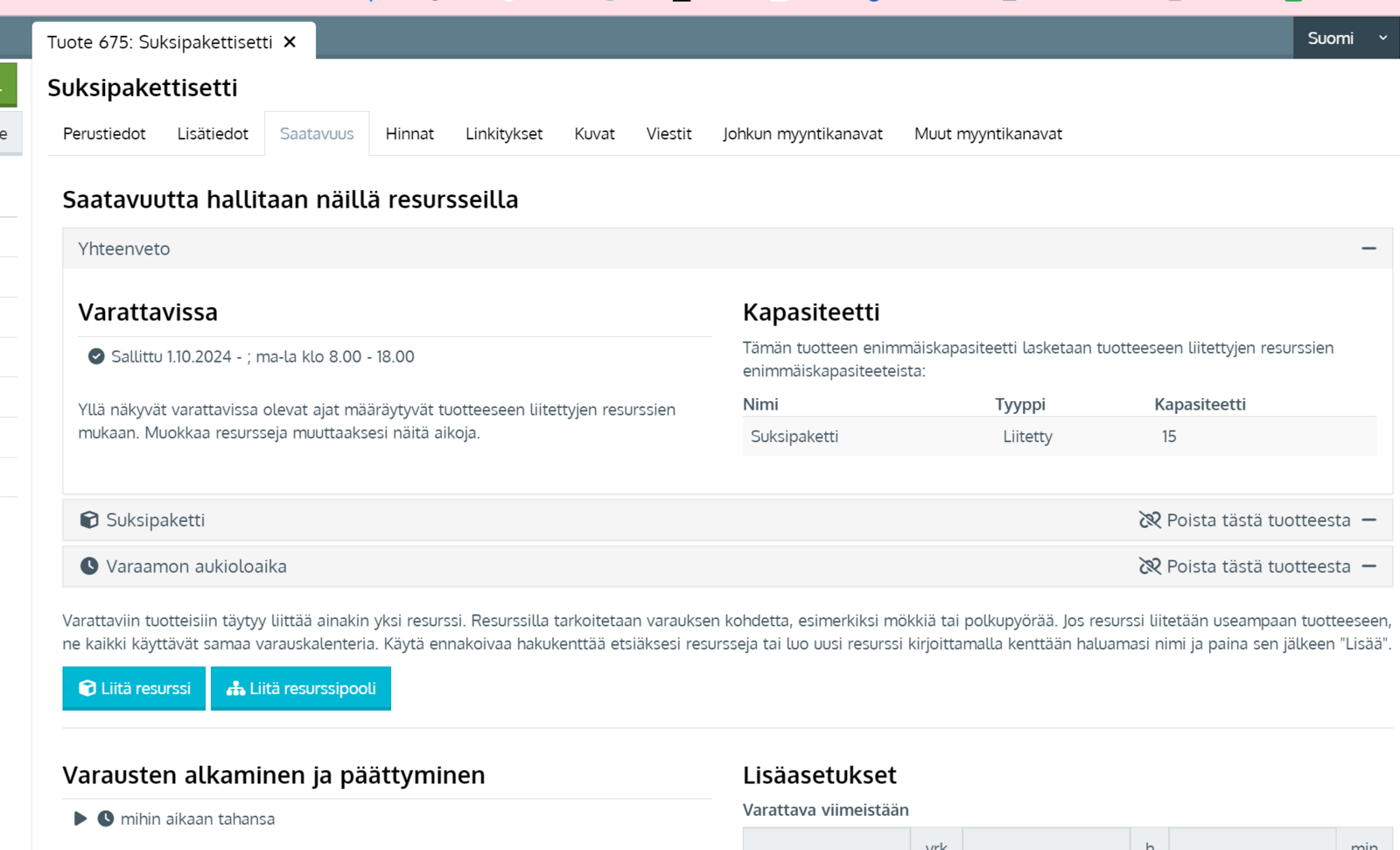
Task: Expand the mihin aikaan tahansa triangle
Action: pyautogui.click(x=80, y=818)
